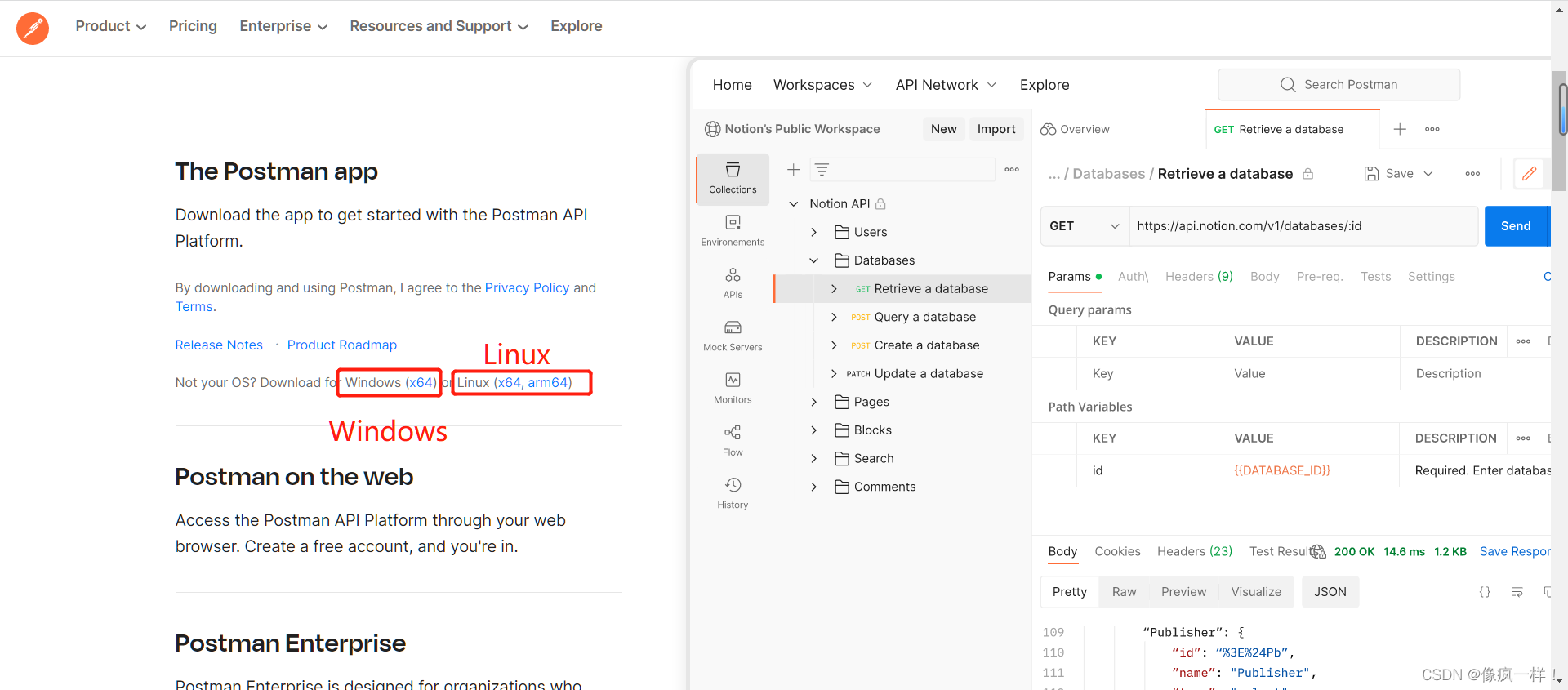Select the Raw response view
The width and height of the screenshot is (1568, 690).
tap(1124, 592)
